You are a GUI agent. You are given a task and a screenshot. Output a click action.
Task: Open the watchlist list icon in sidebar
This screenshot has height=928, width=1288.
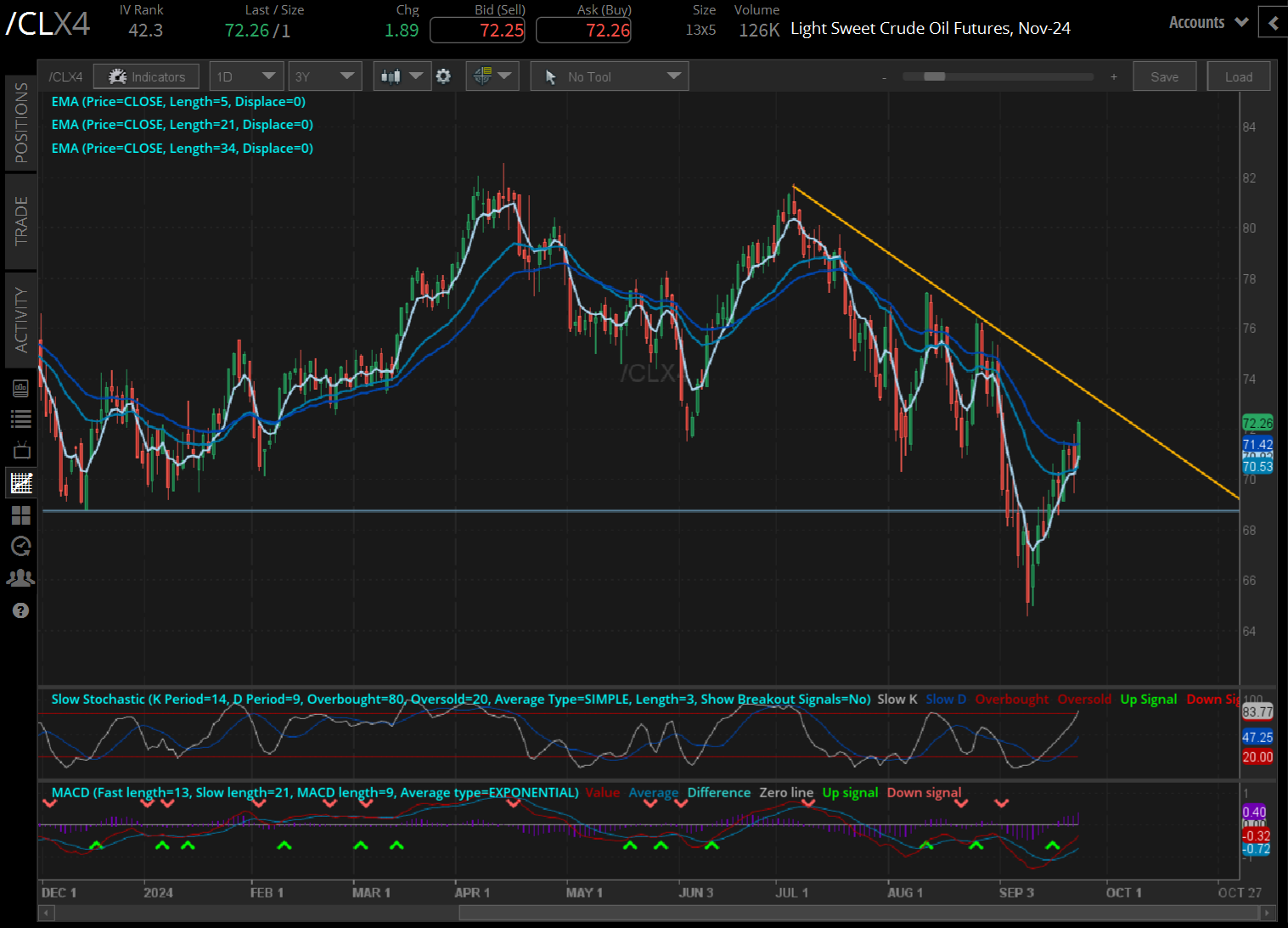(21, 419)
